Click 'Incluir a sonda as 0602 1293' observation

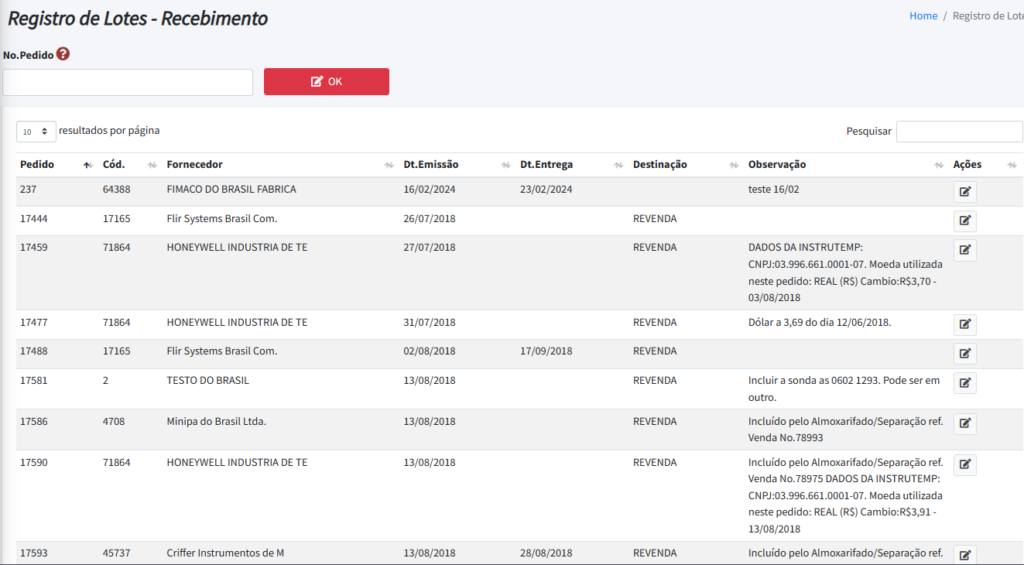(844, 389)
